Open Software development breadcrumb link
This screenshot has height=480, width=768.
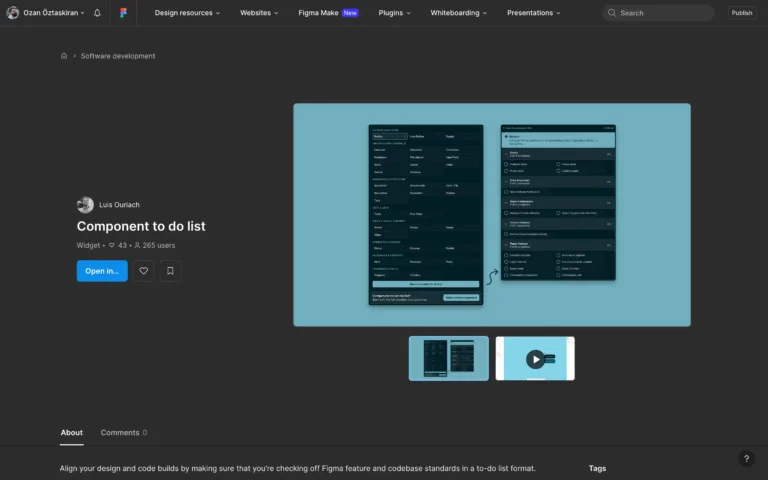[x=118, y=56]
